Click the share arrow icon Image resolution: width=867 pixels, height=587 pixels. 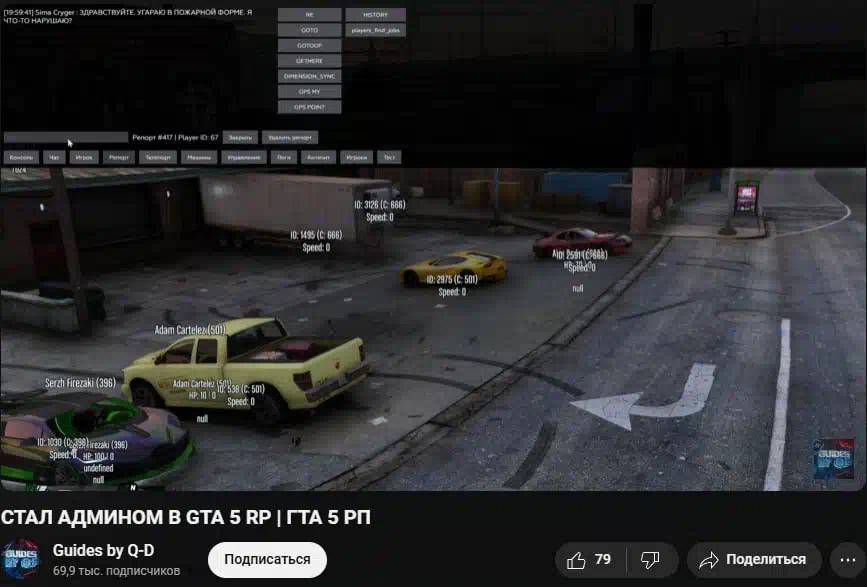[708, 560]
